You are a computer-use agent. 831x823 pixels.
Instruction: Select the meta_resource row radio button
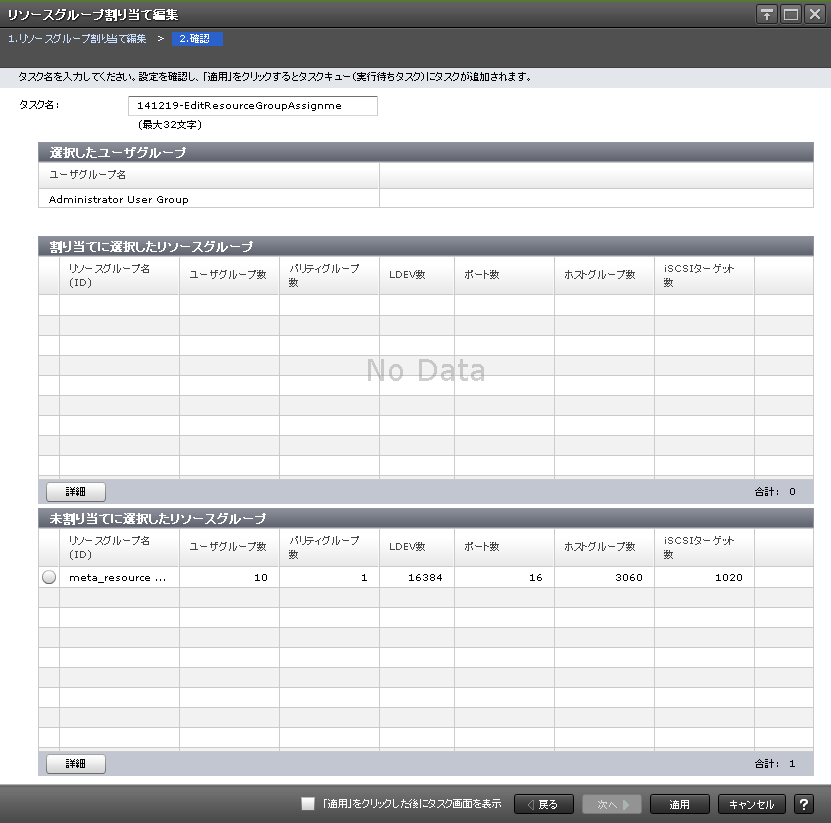49,577
